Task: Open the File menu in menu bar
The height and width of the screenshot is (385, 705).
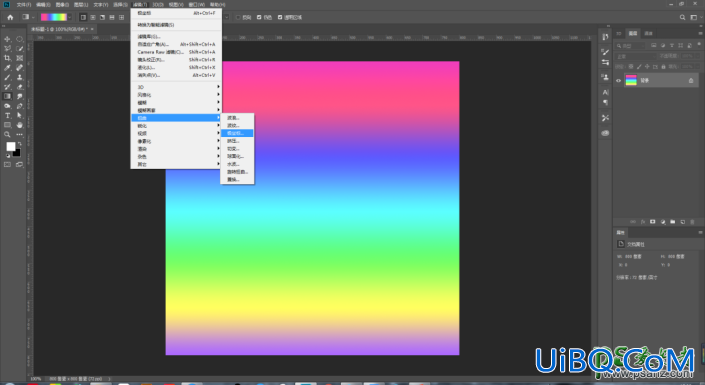Action: [x=24, y=4]
